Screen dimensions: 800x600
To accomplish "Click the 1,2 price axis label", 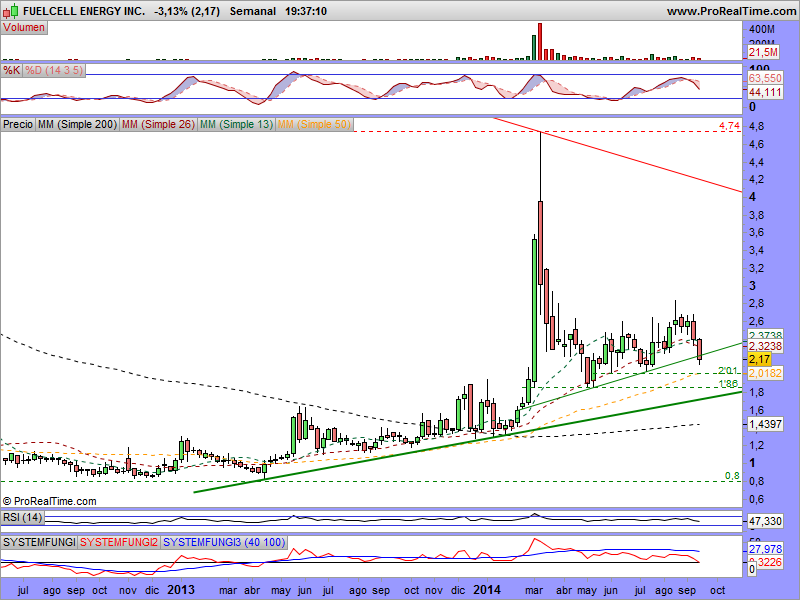I will coord(757,445).
